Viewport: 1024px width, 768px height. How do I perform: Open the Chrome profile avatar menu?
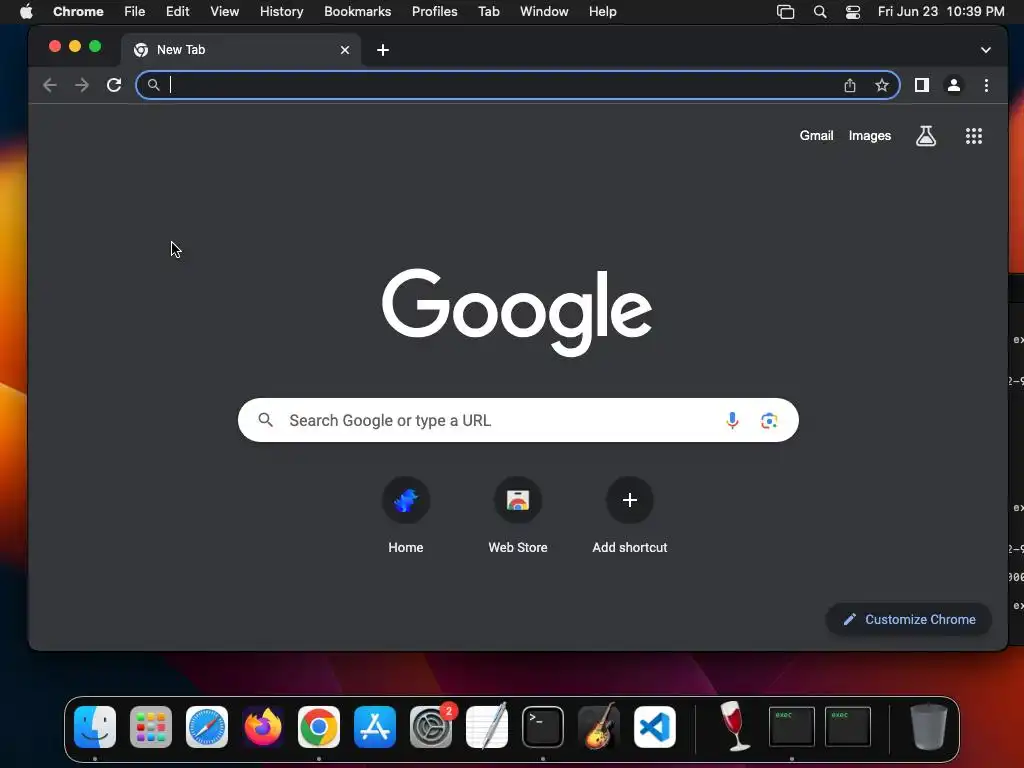[953, 85]
